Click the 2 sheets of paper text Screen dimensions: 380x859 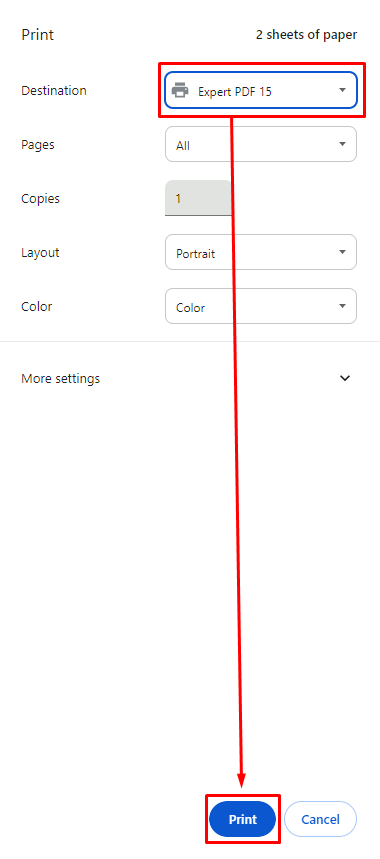click(x=307, y=35)
